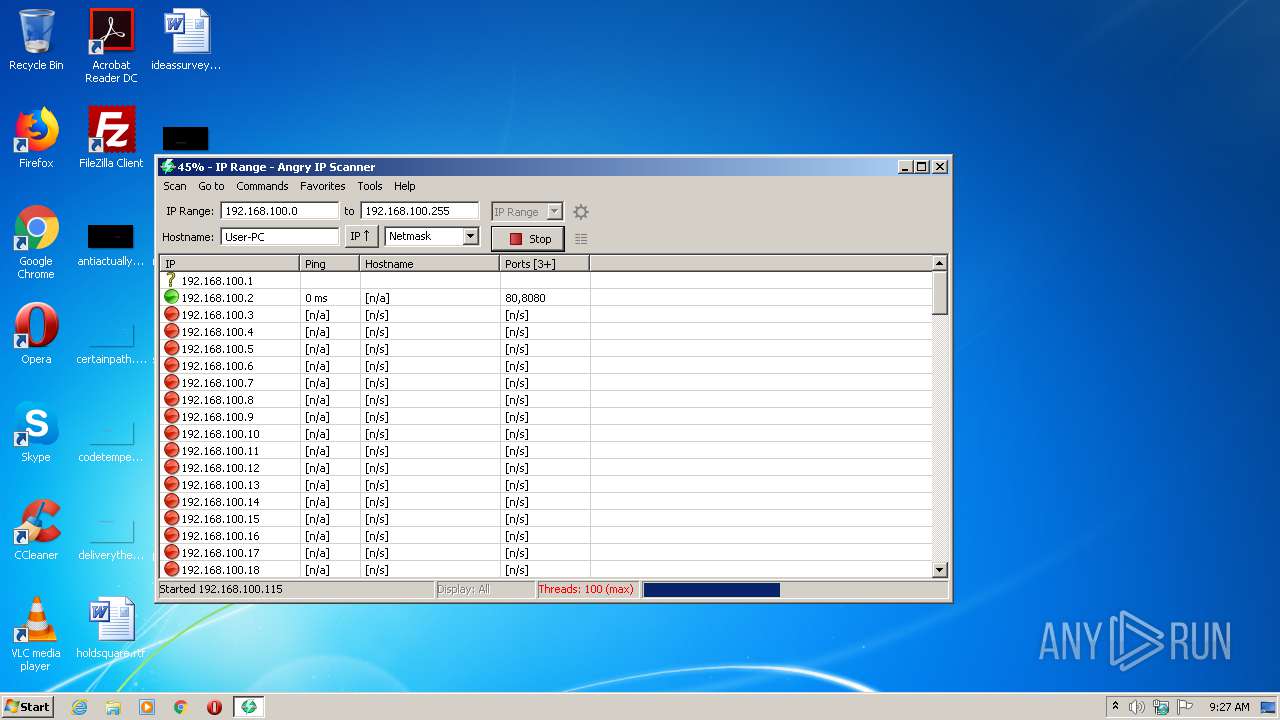Open Recycle Bin desktop icon
Viewport: 1280px width, 720px height.
[36, 40]
